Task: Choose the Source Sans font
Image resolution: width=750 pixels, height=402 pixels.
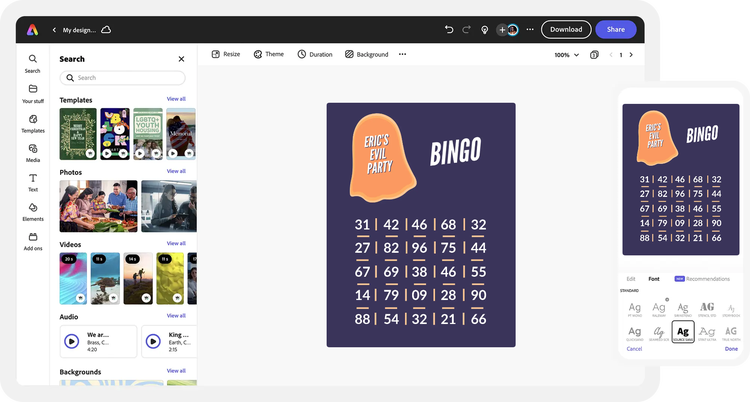Action: [683, 332]
